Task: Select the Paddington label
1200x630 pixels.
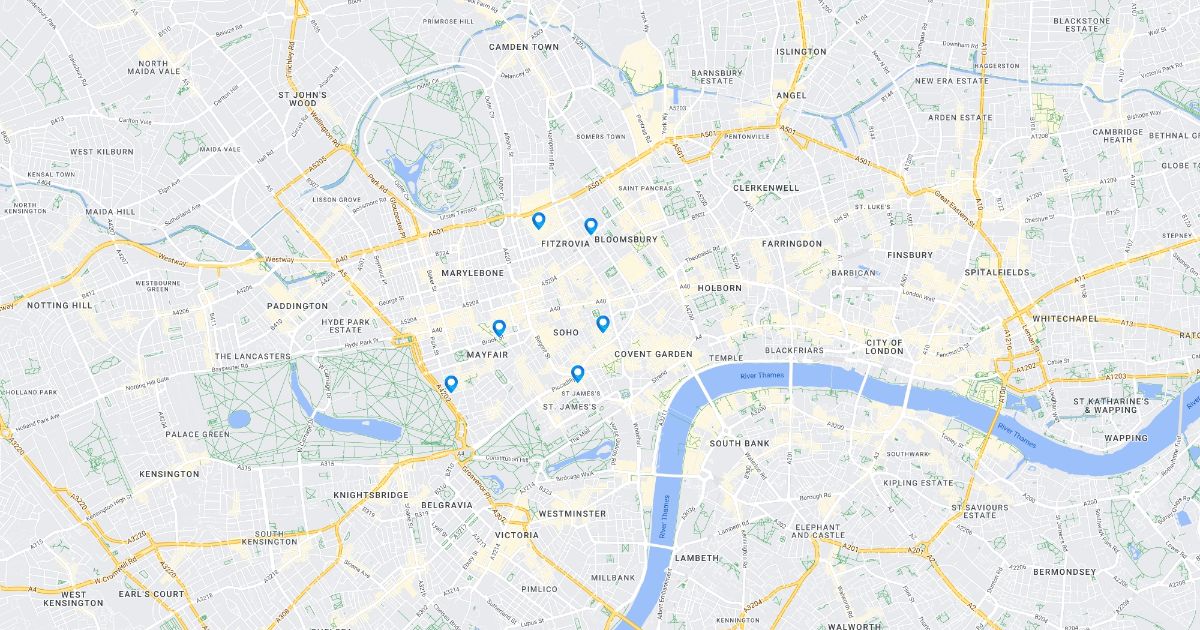Action: click(x=297, y=306)
